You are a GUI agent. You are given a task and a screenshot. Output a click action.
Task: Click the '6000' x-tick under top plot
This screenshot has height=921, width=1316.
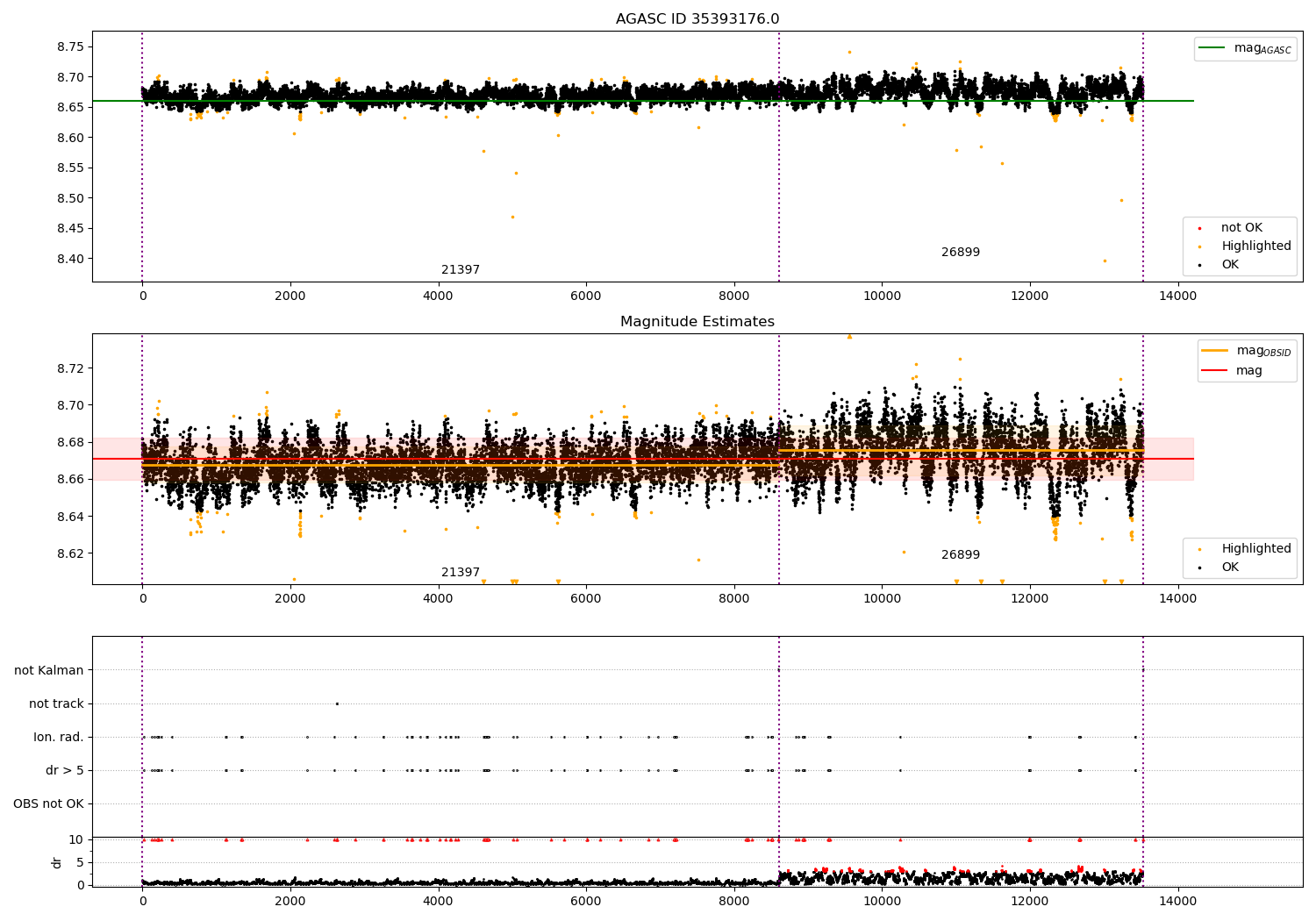pos(586,296)
